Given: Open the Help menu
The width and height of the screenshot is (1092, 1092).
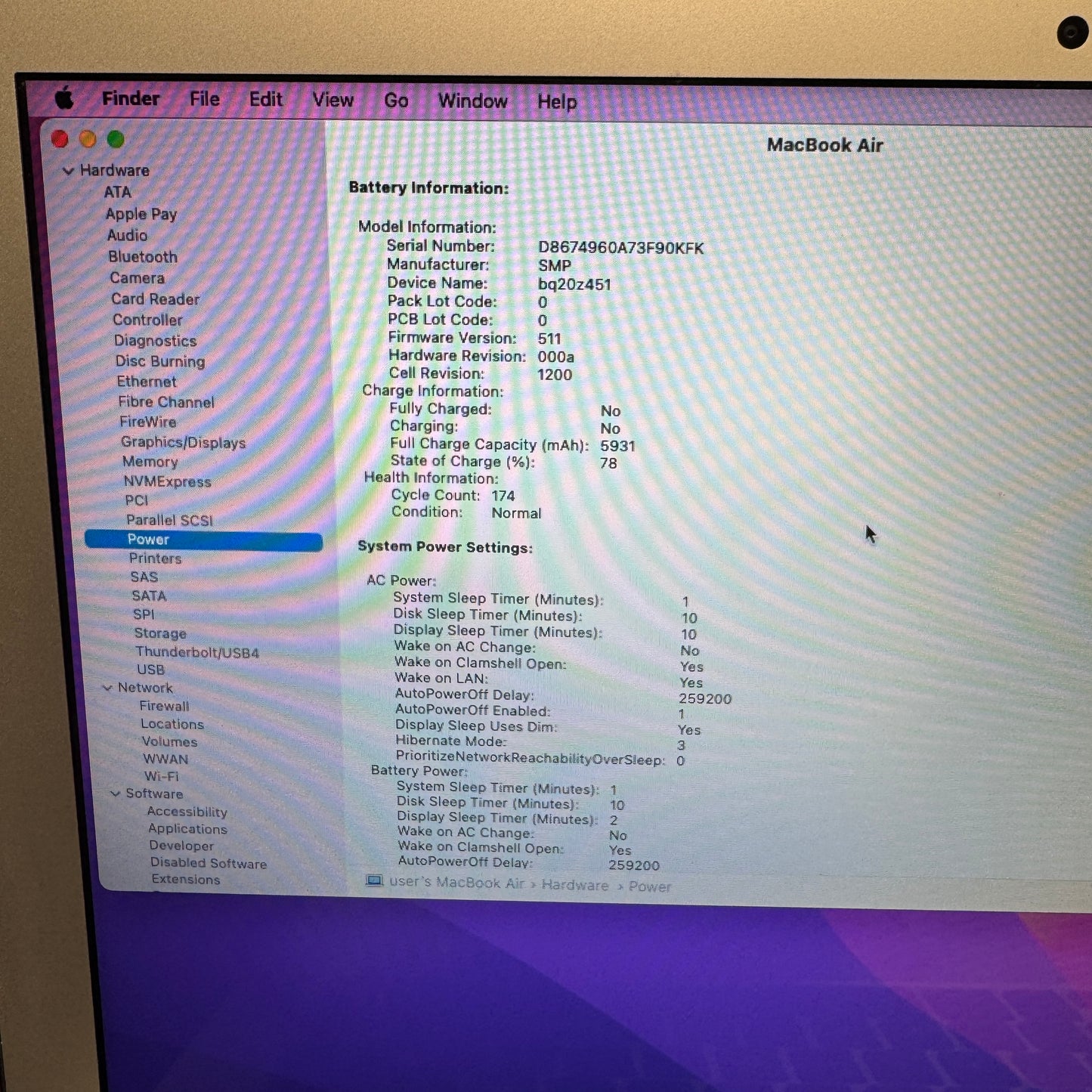Looking at the screenshot, I should pos(557,102).
